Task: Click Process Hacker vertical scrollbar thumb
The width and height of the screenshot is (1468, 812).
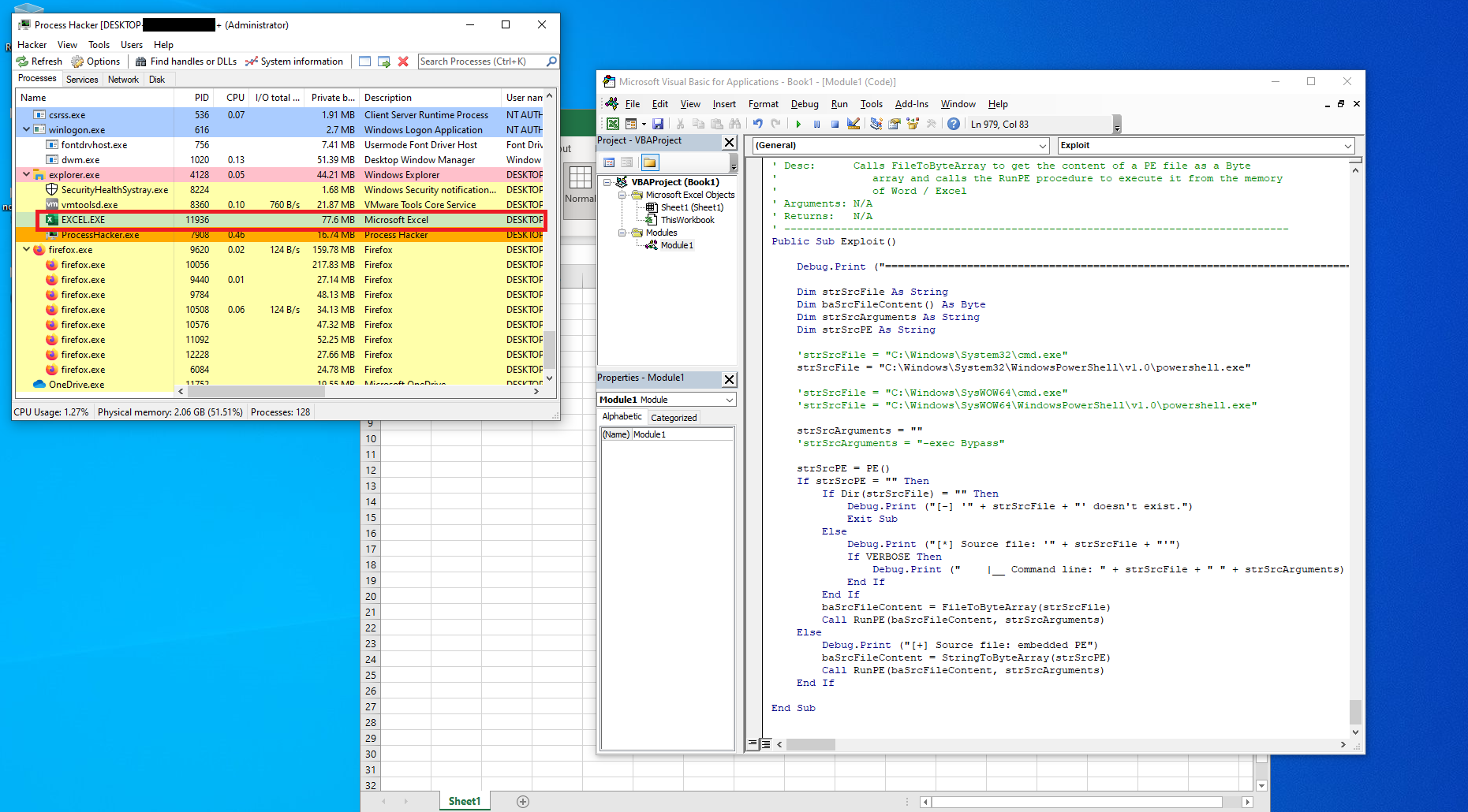Action: (550, 348)
